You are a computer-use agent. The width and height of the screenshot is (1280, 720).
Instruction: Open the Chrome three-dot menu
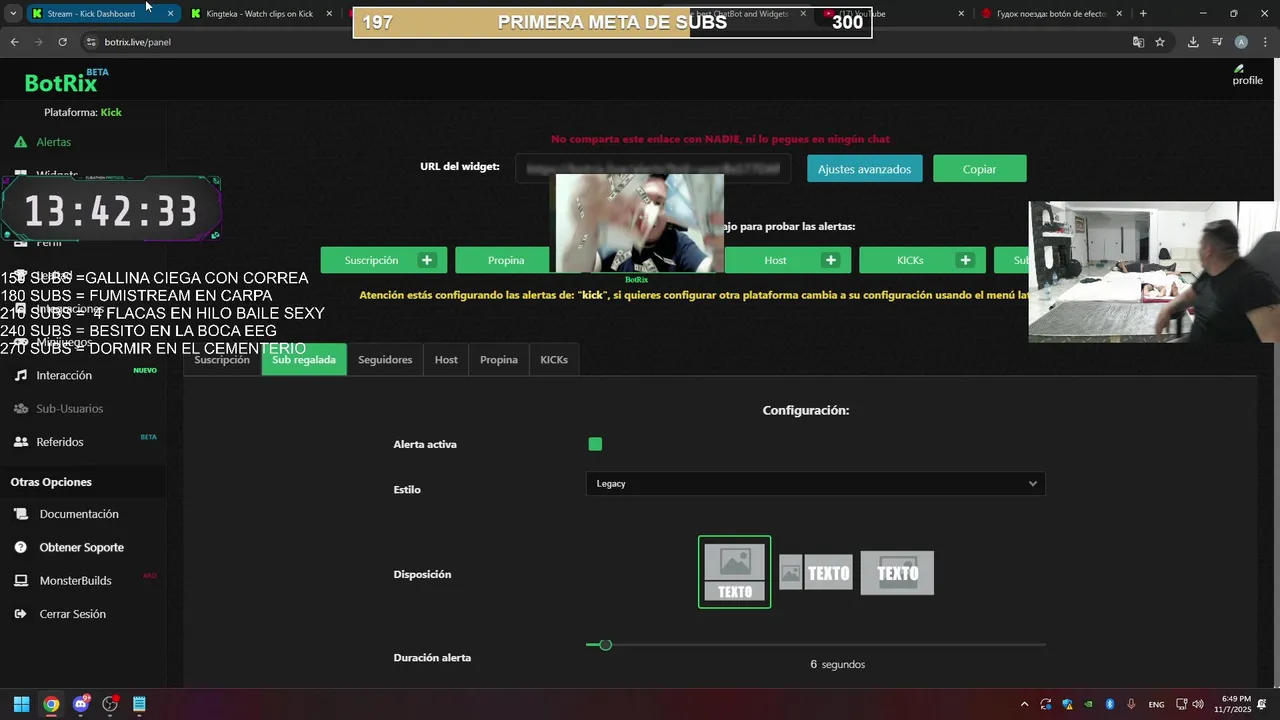1263,42
